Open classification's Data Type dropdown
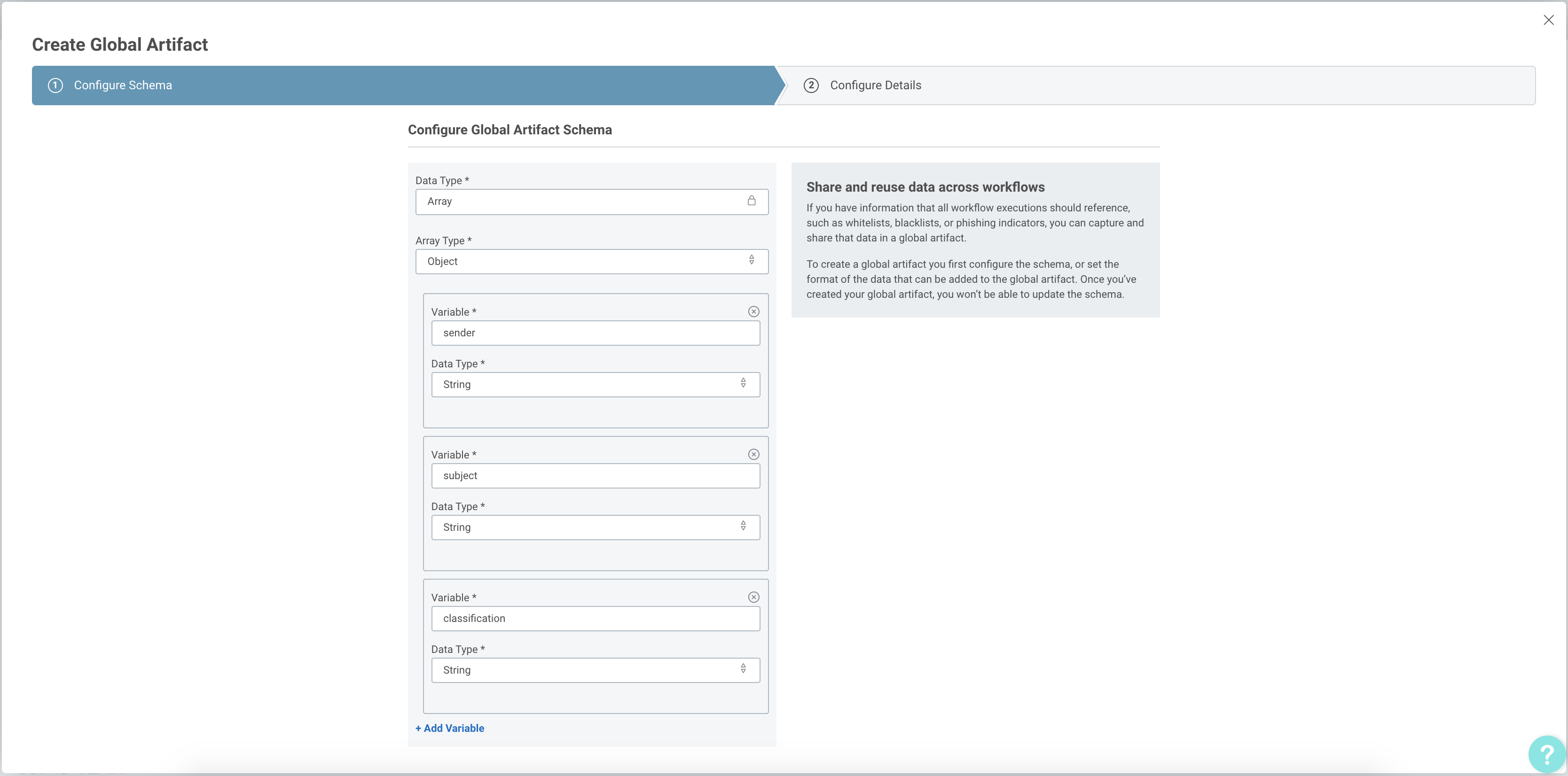 pos(595,669)
